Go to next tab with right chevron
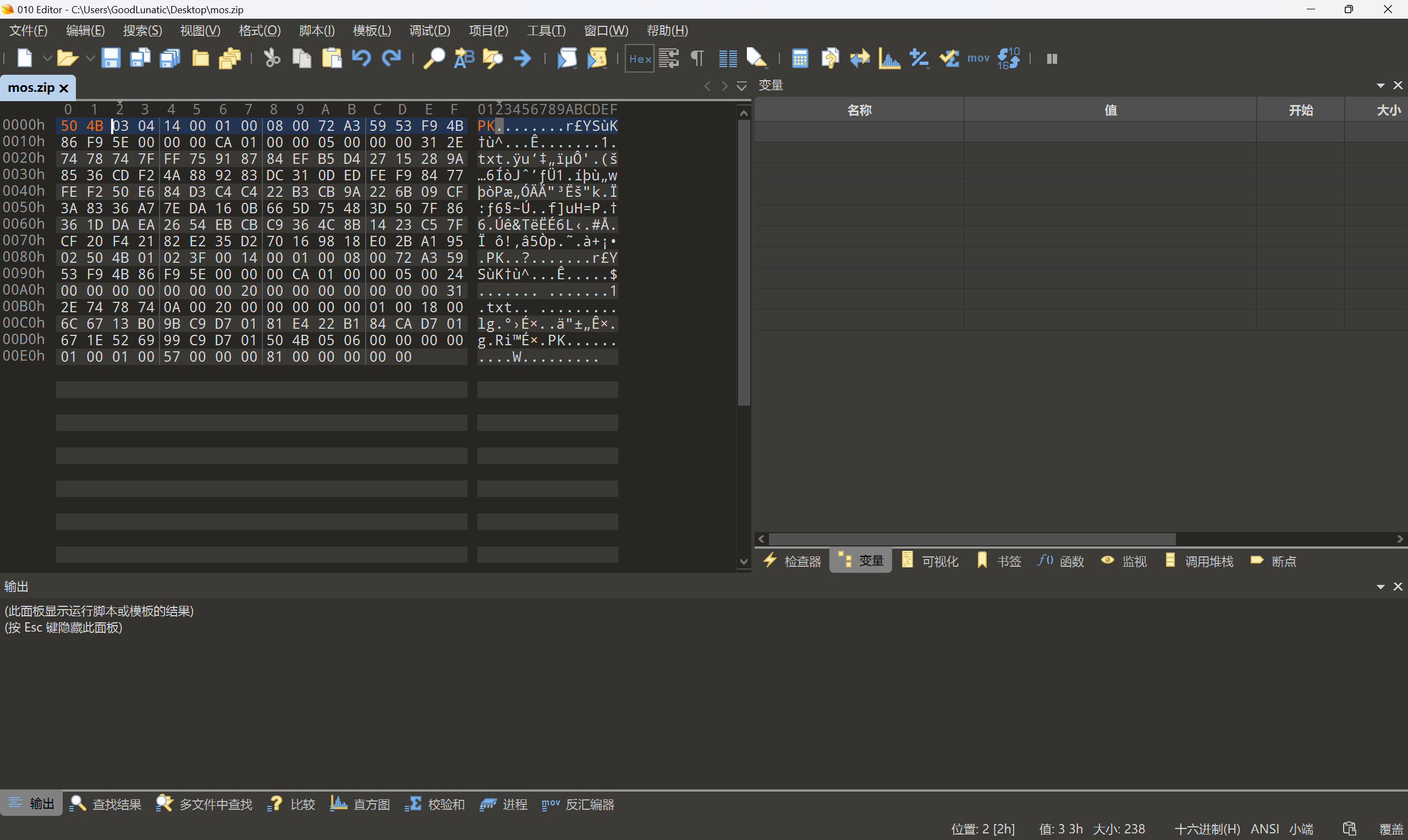Viewport: 1408px width, 840px height. pyautogui.click(x=724, y=86)
